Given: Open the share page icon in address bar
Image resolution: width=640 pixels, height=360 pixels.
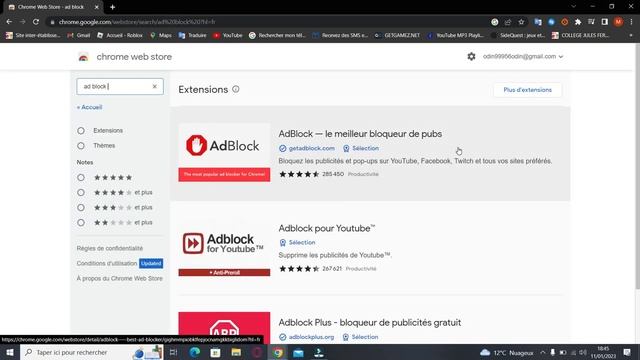Looking at the screenshot, I should (x=508, y=22).
